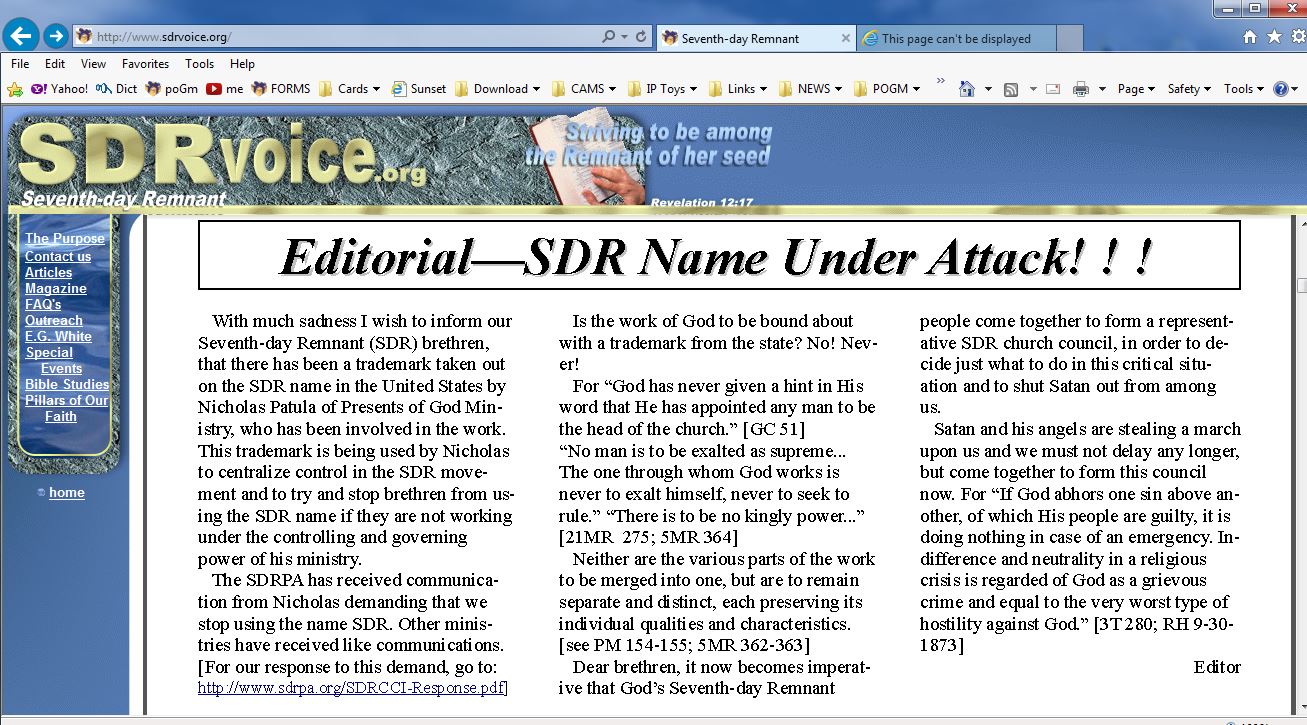Open the Home button dropdown arrow
1307x725 pixels.
pos(988,89)
